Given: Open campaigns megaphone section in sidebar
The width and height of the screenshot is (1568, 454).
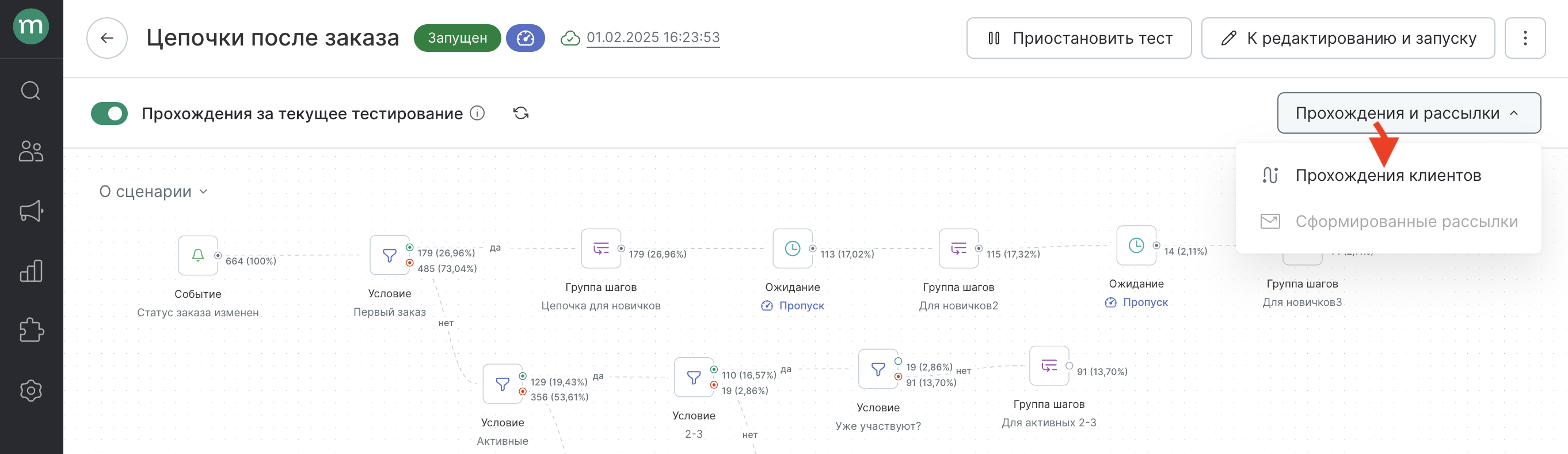Looking at the screenshot, I should [x=31, y=211].
